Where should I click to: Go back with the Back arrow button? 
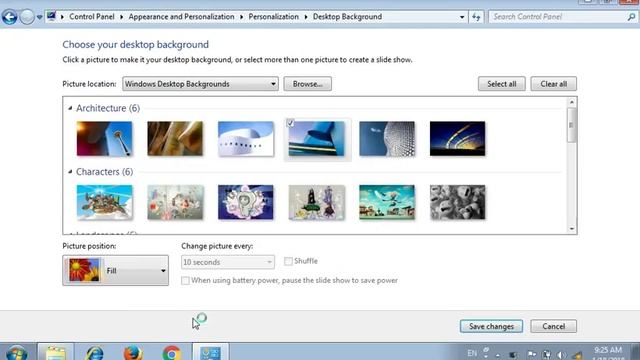point(9,17)
